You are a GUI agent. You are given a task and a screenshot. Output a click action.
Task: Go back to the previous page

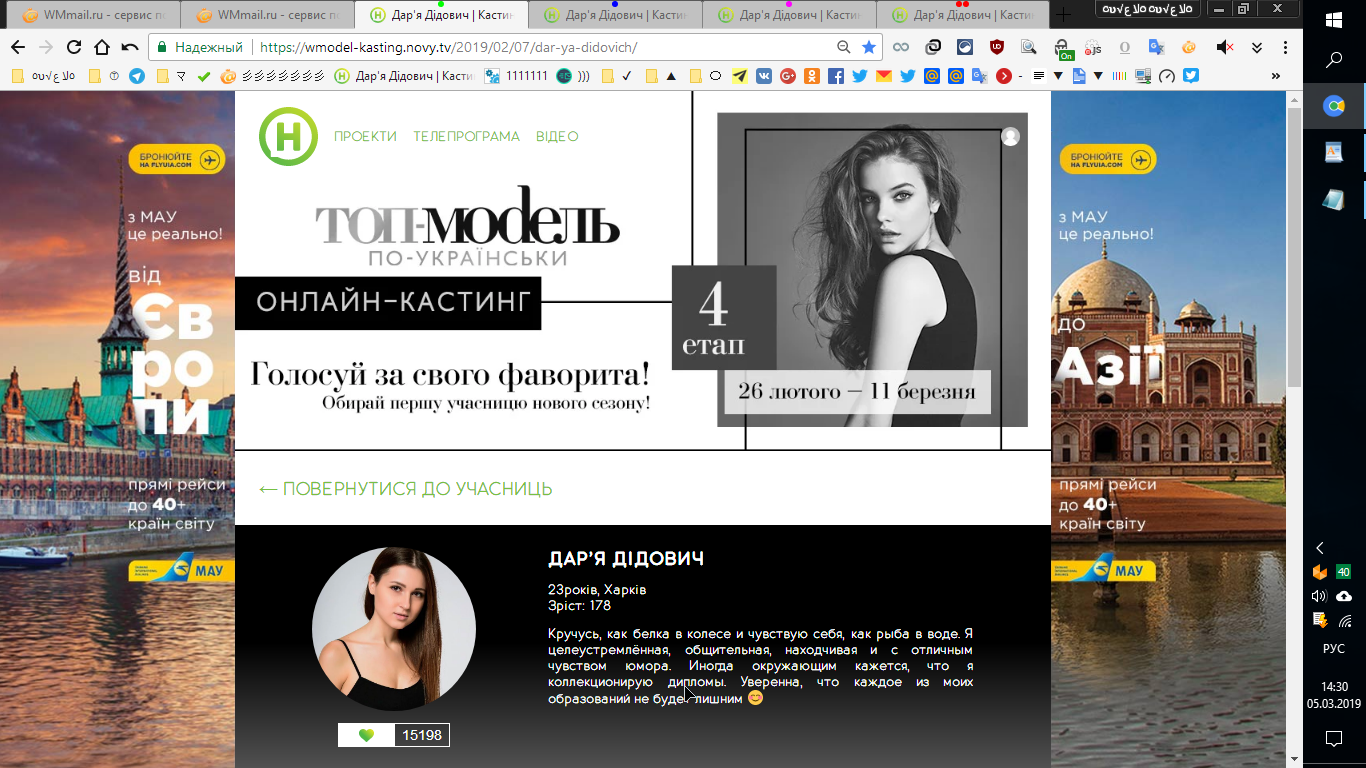(x=18, y=47)
